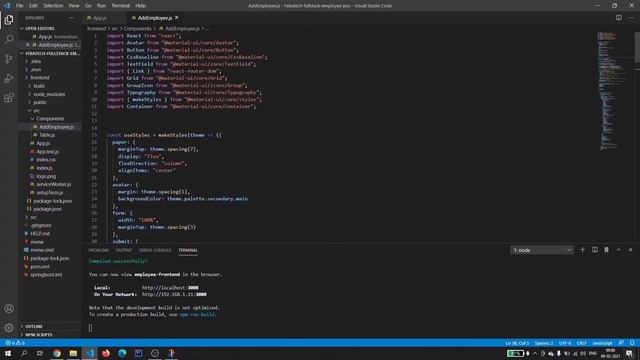Image resolution: width=640 pixels, height=360 pixels.
Task: Open HELP.md in the explorer tree
Action: (x=40, y=233)
